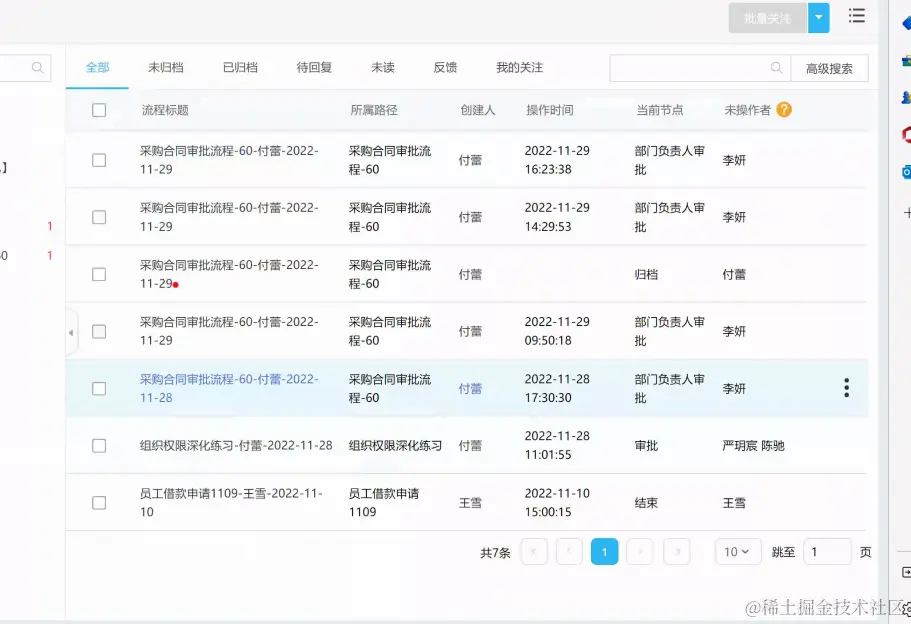Click the help icon next to 未操作者
The height and width of the screenshot is (624, 911).
[784, 109]
